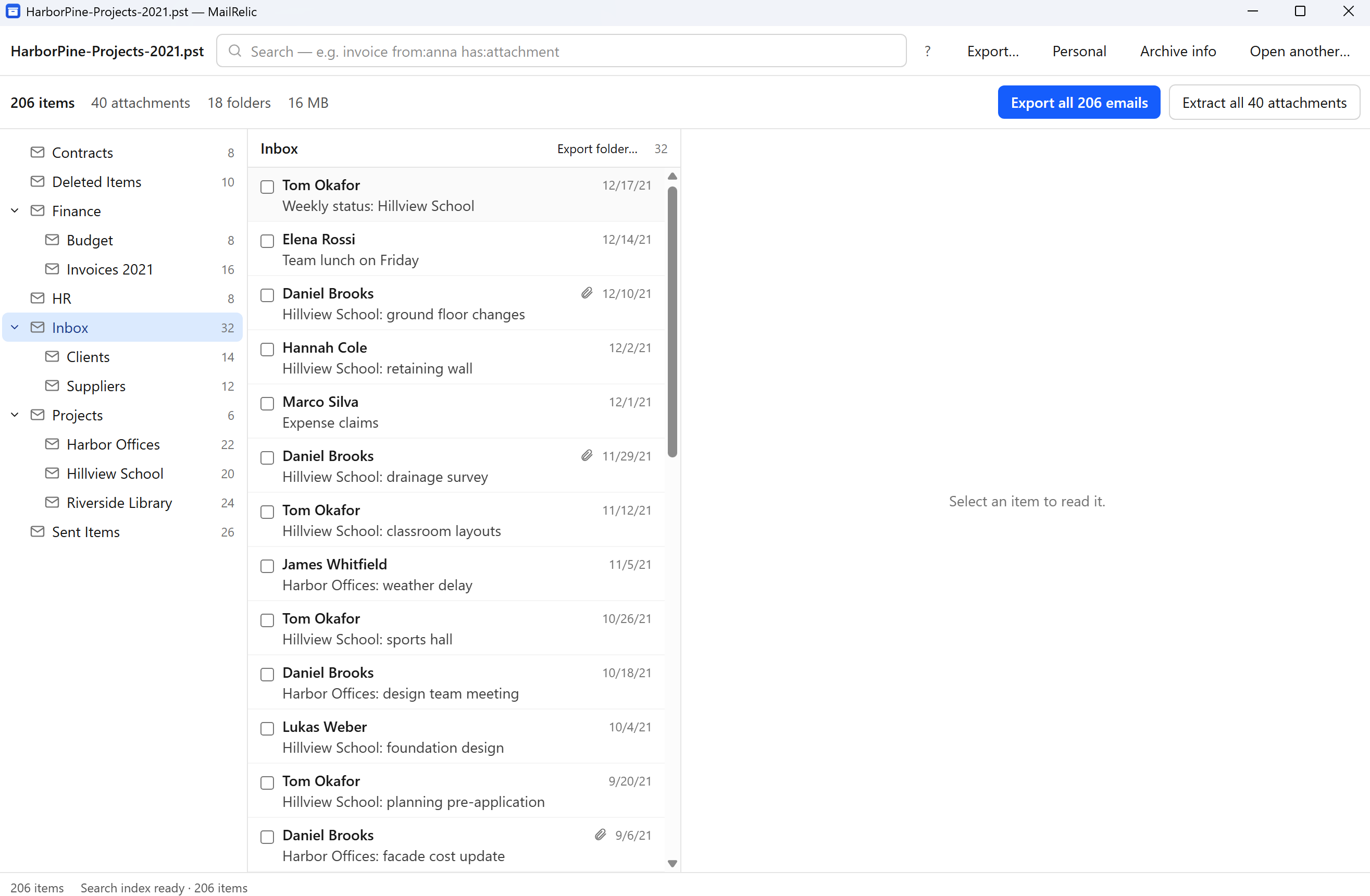Click the Sent Items envelope icon
The image size is (1370, 896).
(x=38, y=531)
